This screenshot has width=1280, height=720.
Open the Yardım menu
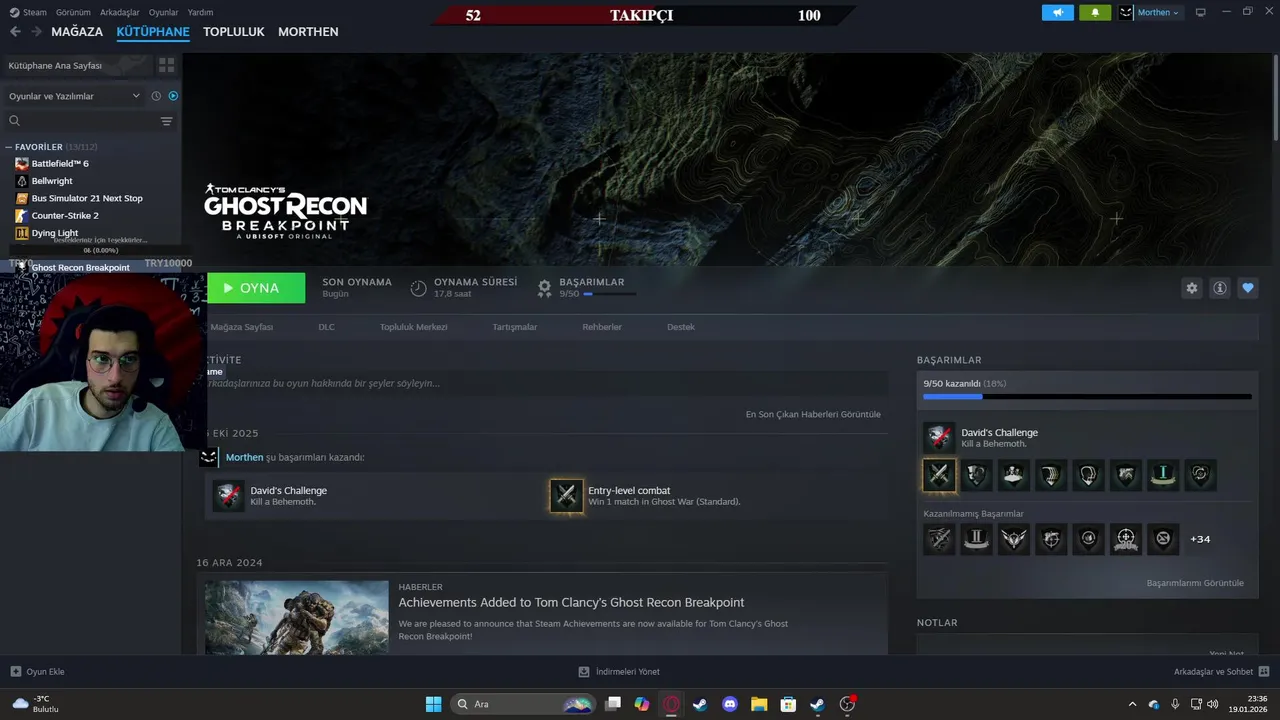[x=201, y=12]
